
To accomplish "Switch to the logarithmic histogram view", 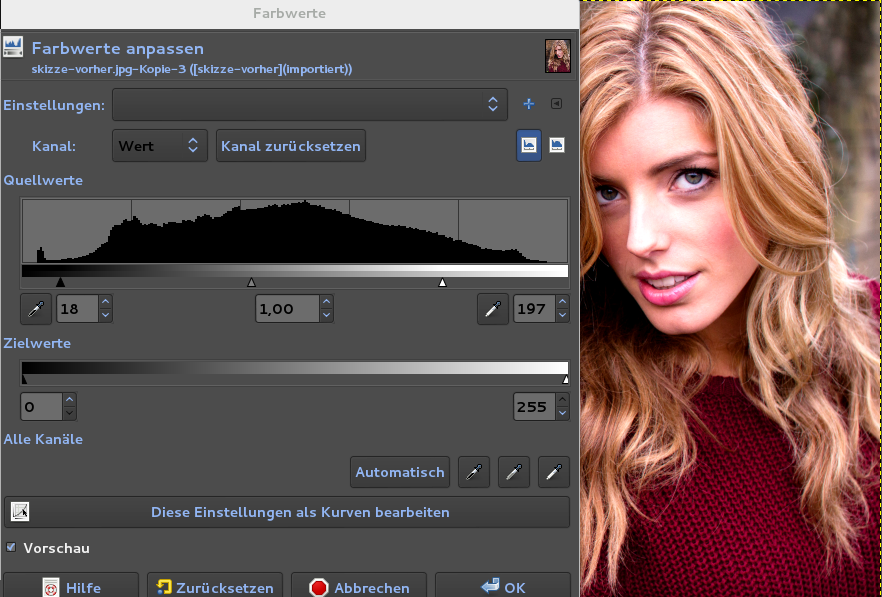I will pos(557,145).
